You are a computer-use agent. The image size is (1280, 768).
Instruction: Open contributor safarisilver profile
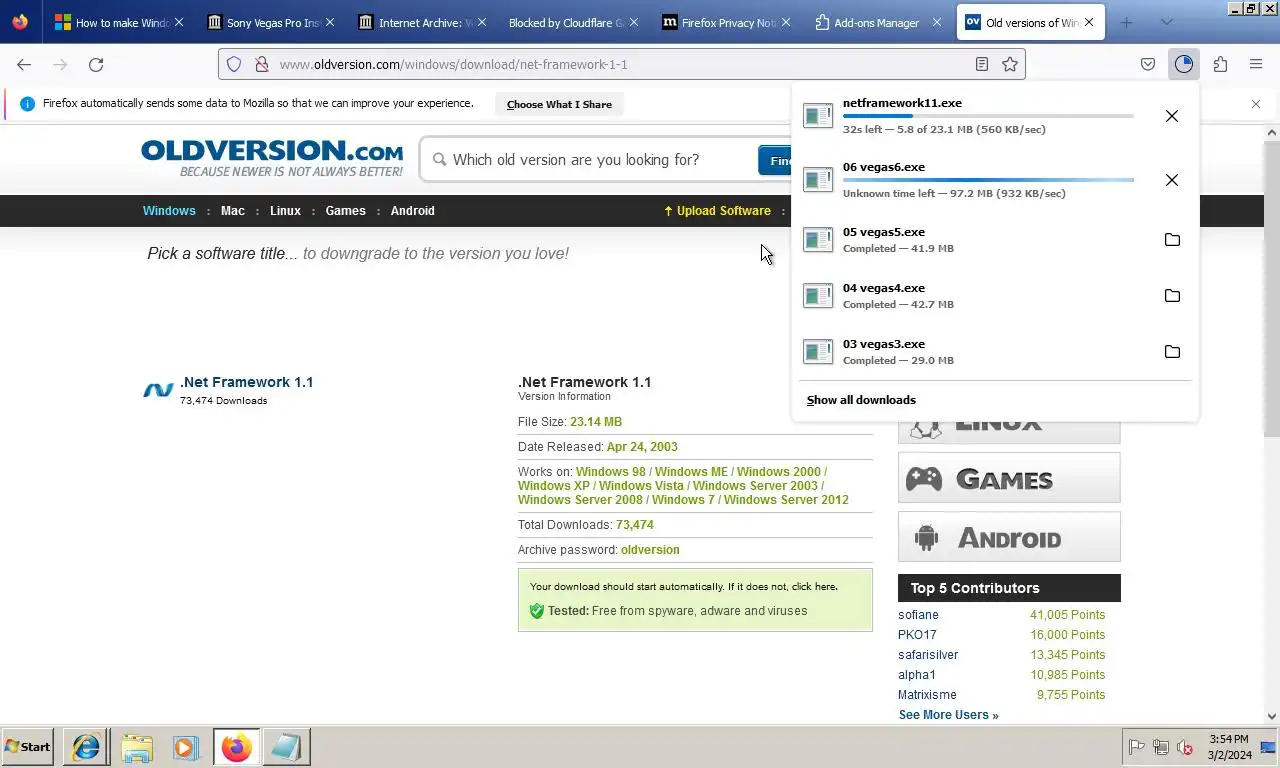[x=928, y=655]
